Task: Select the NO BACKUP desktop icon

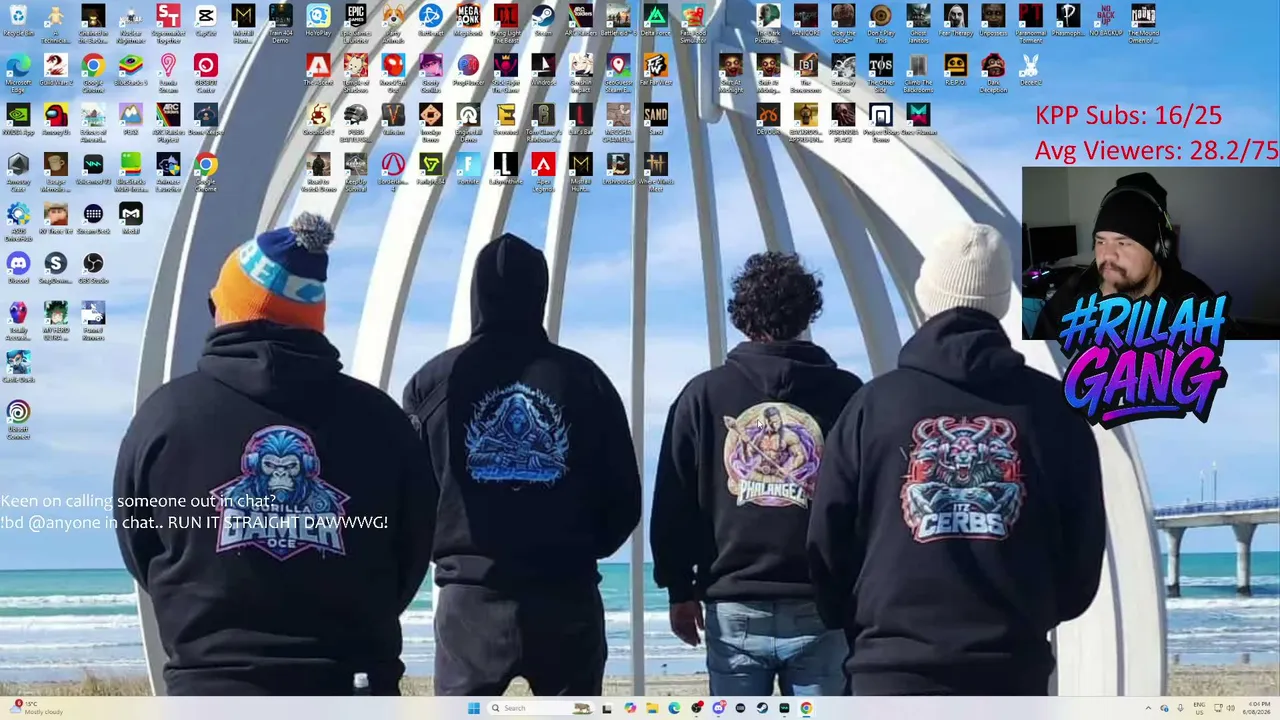Action: [1106, 20]
